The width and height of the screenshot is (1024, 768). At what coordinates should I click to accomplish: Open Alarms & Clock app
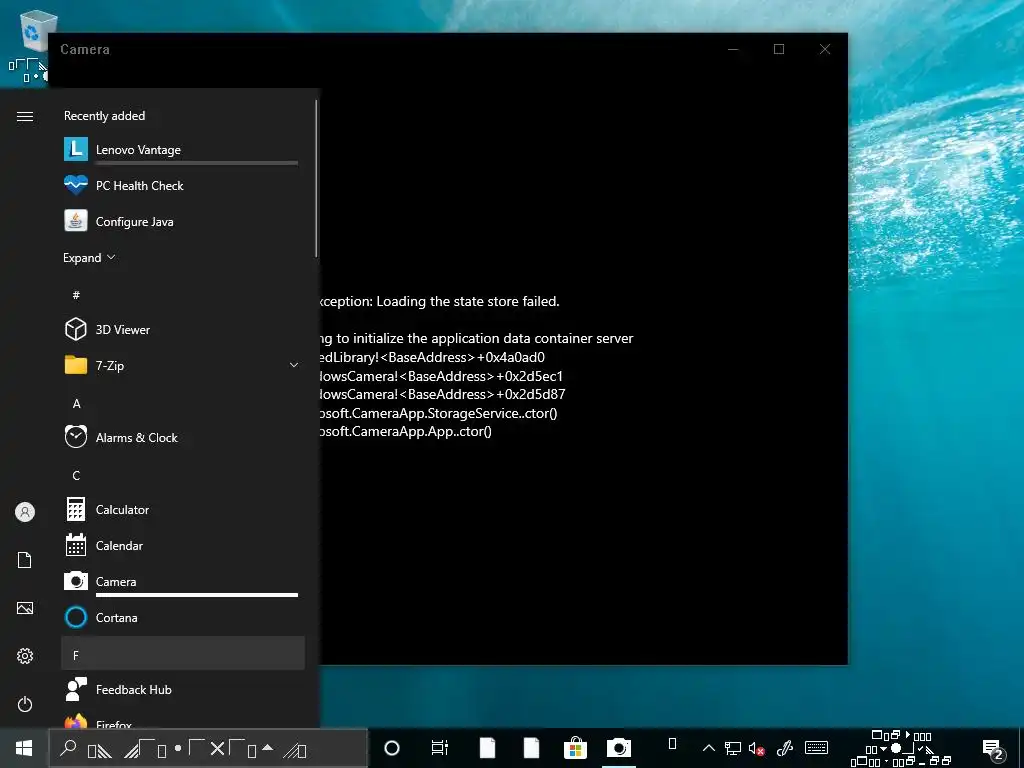pos(183,438)
